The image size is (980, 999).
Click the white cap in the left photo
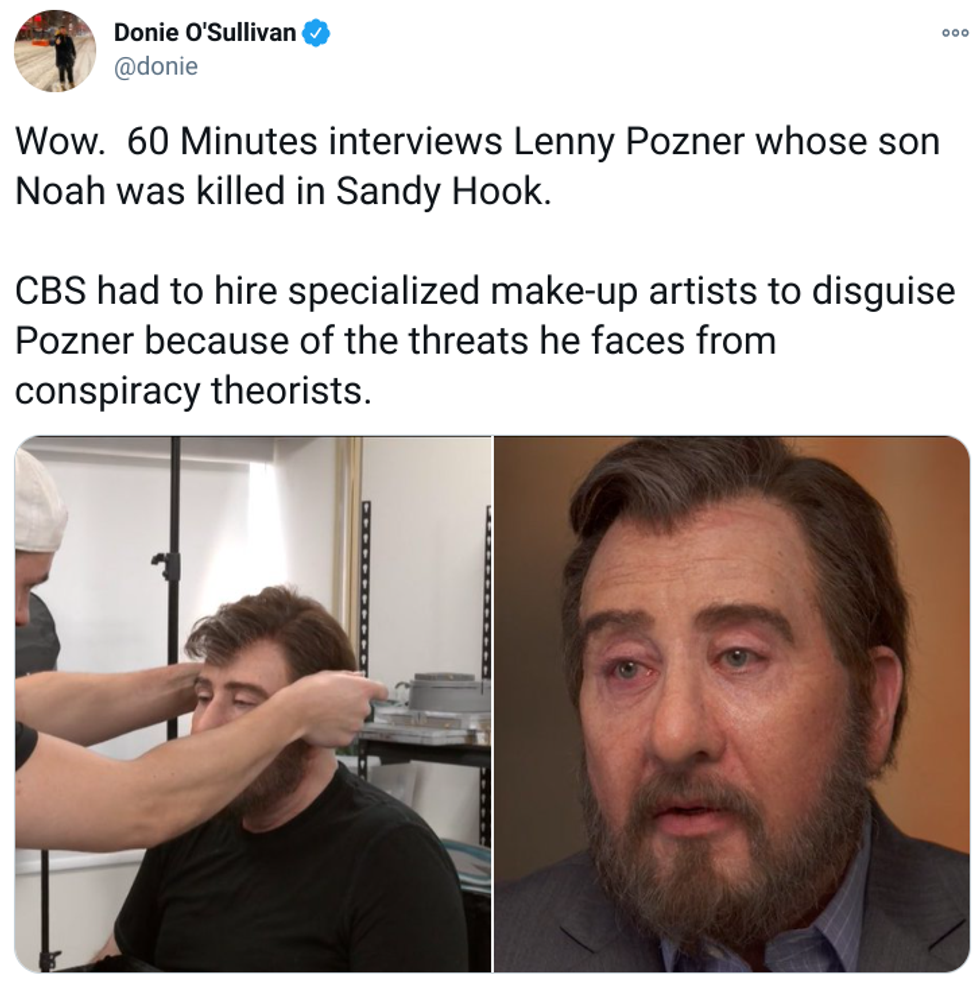(38, 500)
